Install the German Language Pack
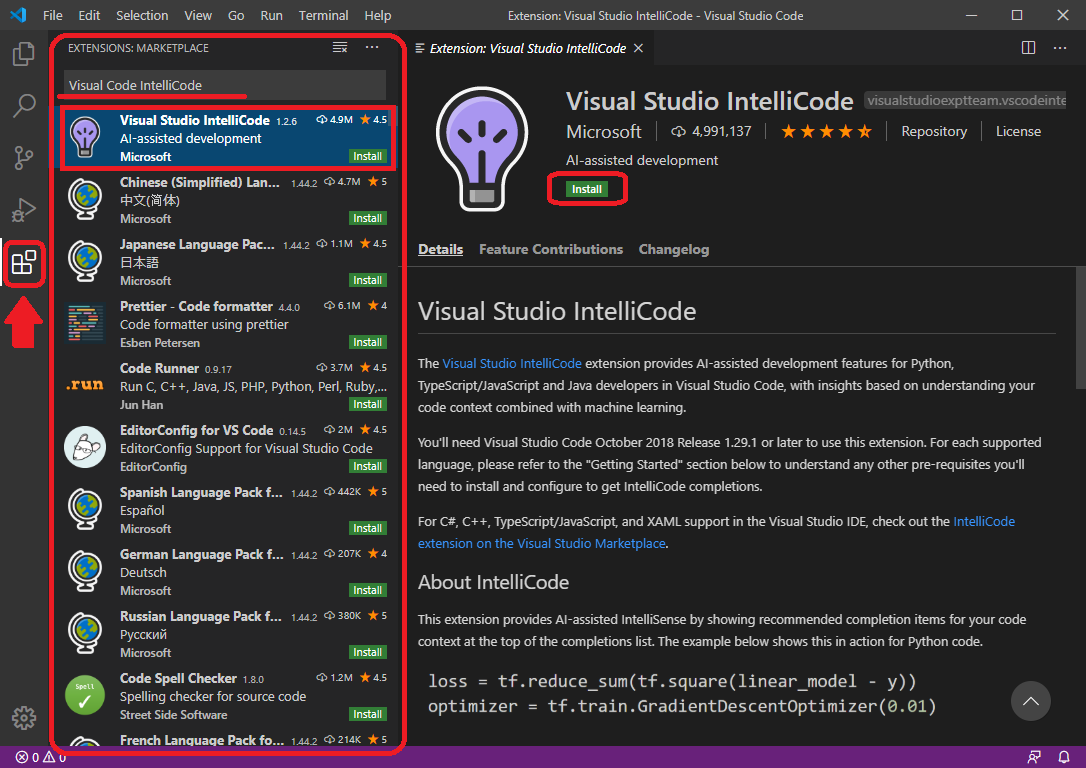 pos(367,590)
